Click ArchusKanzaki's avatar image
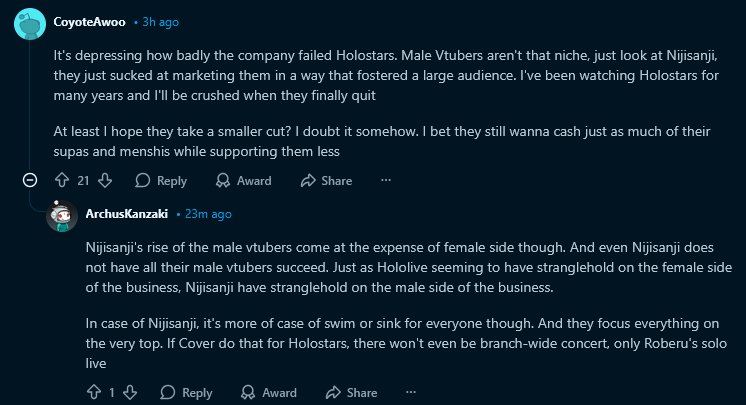This screenshot has width=746, height=405. click(x=62, y=216)
